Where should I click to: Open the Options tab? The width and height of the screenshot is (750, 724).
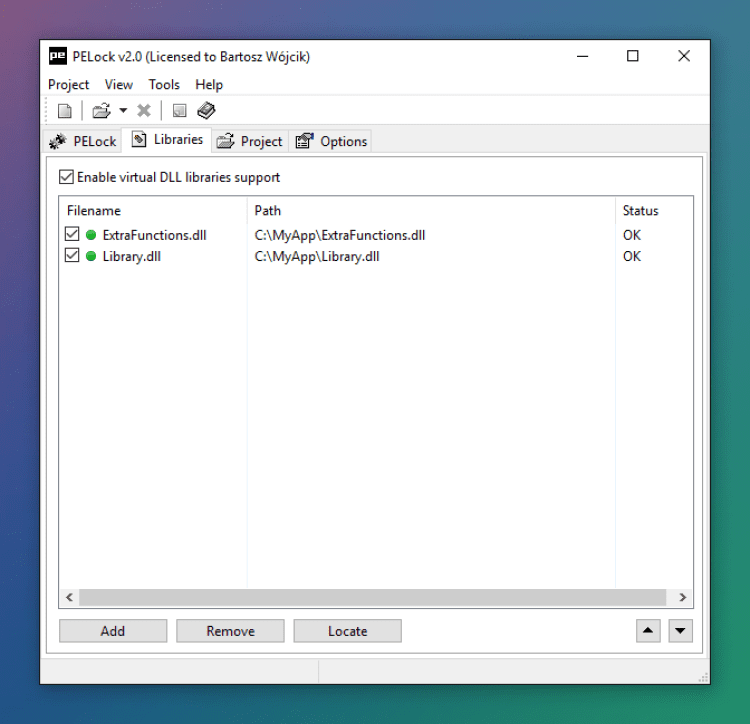coord(331,142)
